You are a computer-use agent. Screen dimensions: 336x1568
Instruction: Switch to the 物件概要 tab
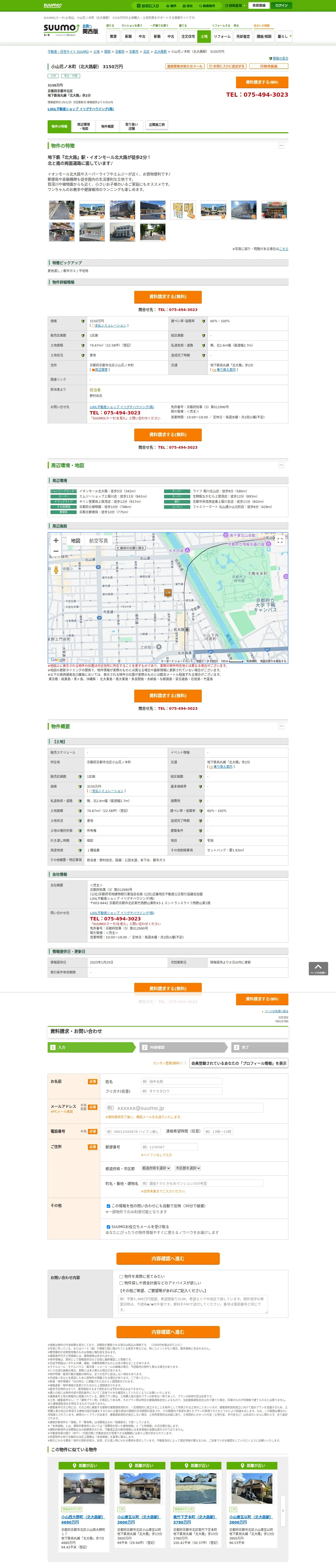coord(107,126)
